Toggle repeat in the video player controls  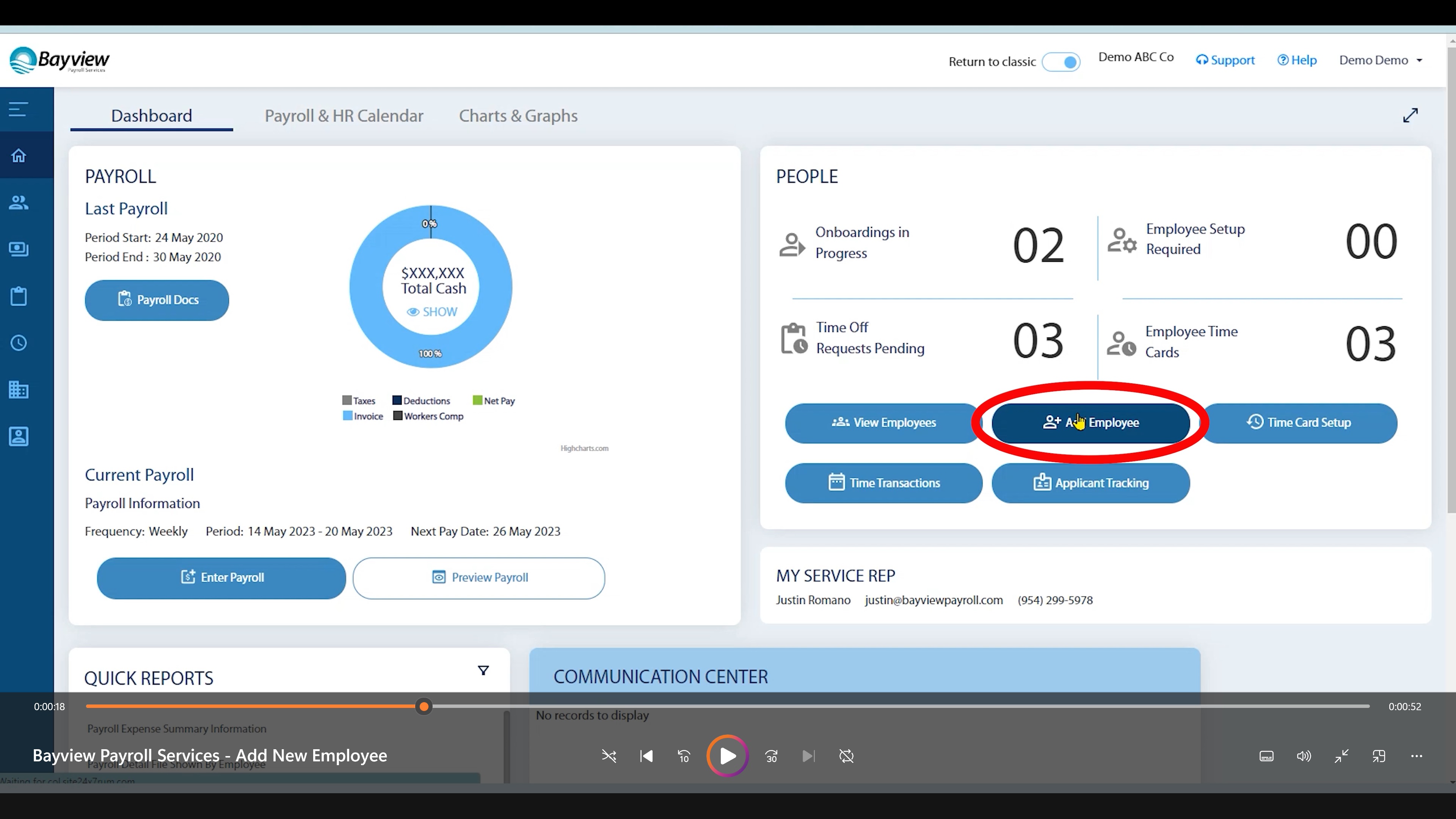coord(846,756)
